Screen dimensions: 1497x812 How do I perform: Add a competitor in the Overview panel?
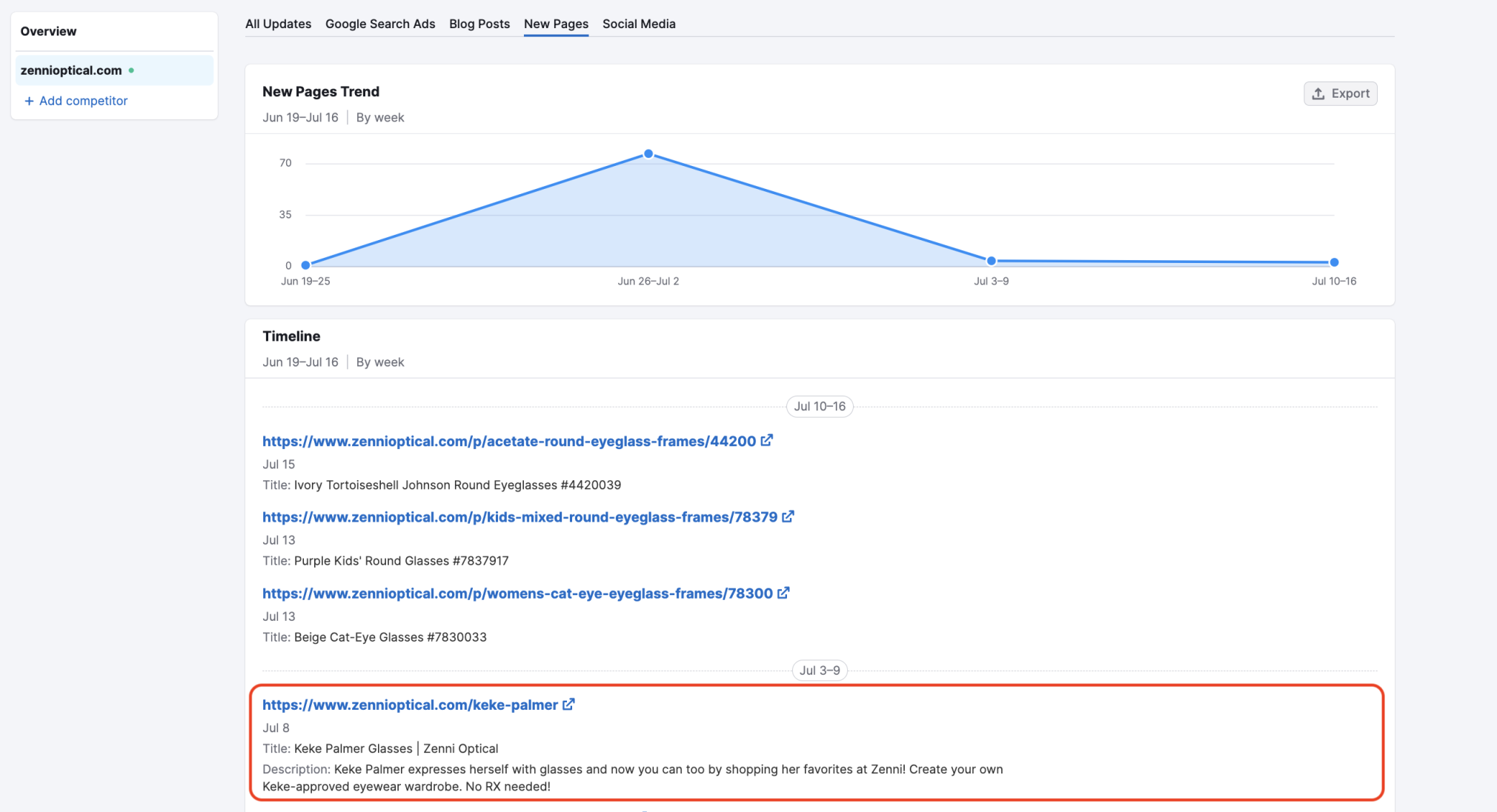[76, 101]
